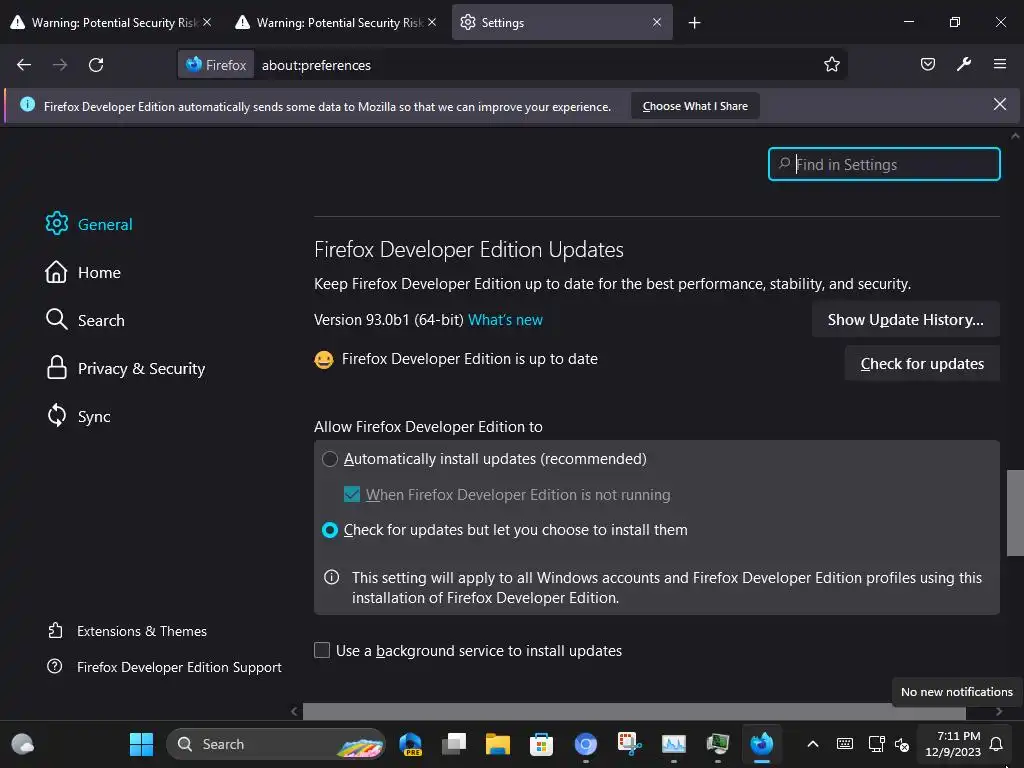Click the taskbar Search box

pyautogui.click(x=276, y=744)
